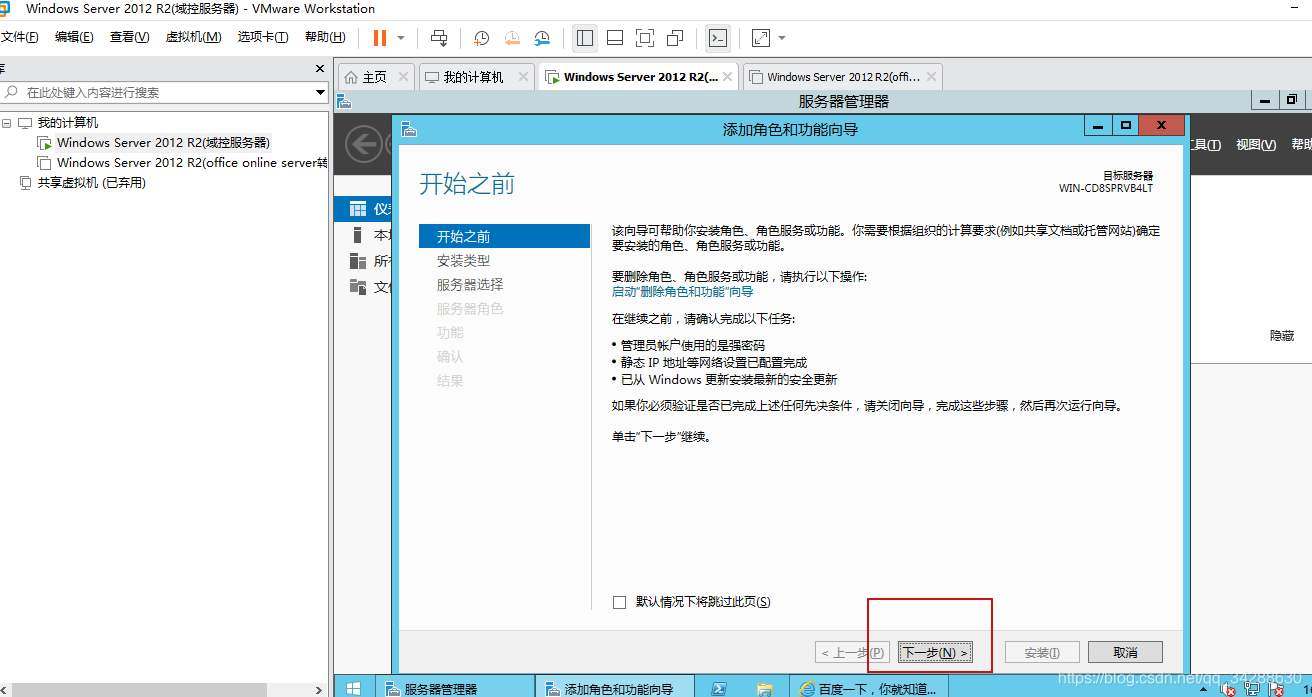Click the file services icon in Server Manager

(x=358, y=287)
